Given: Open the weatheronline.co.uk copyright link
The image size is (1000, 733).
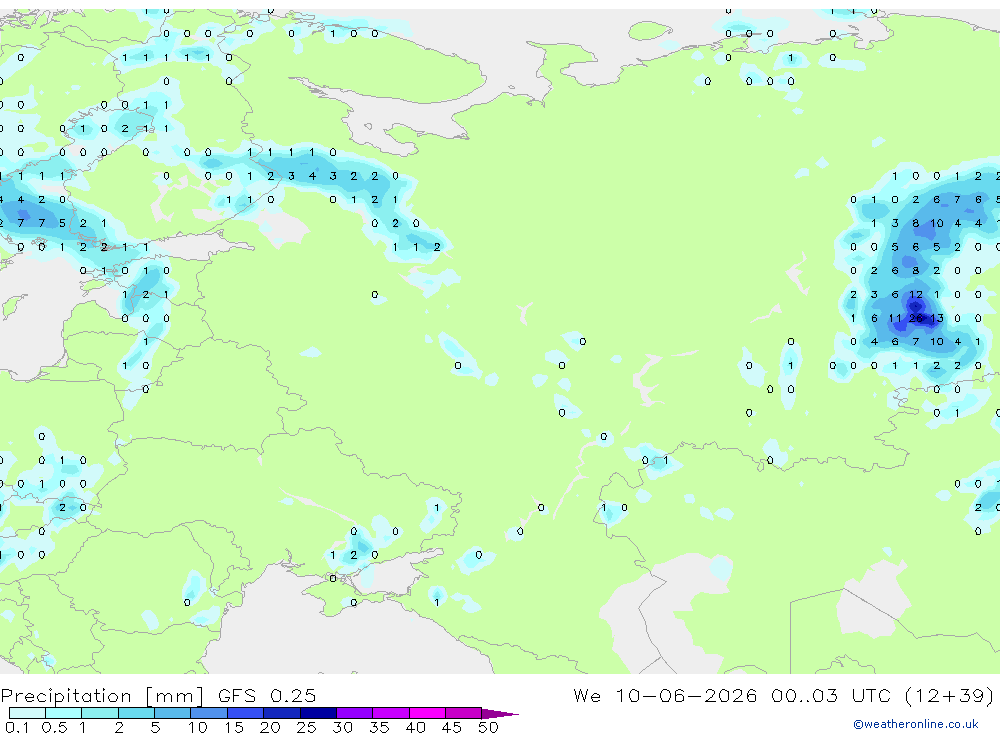Looking at the screenshot, I should click(916, 724).
